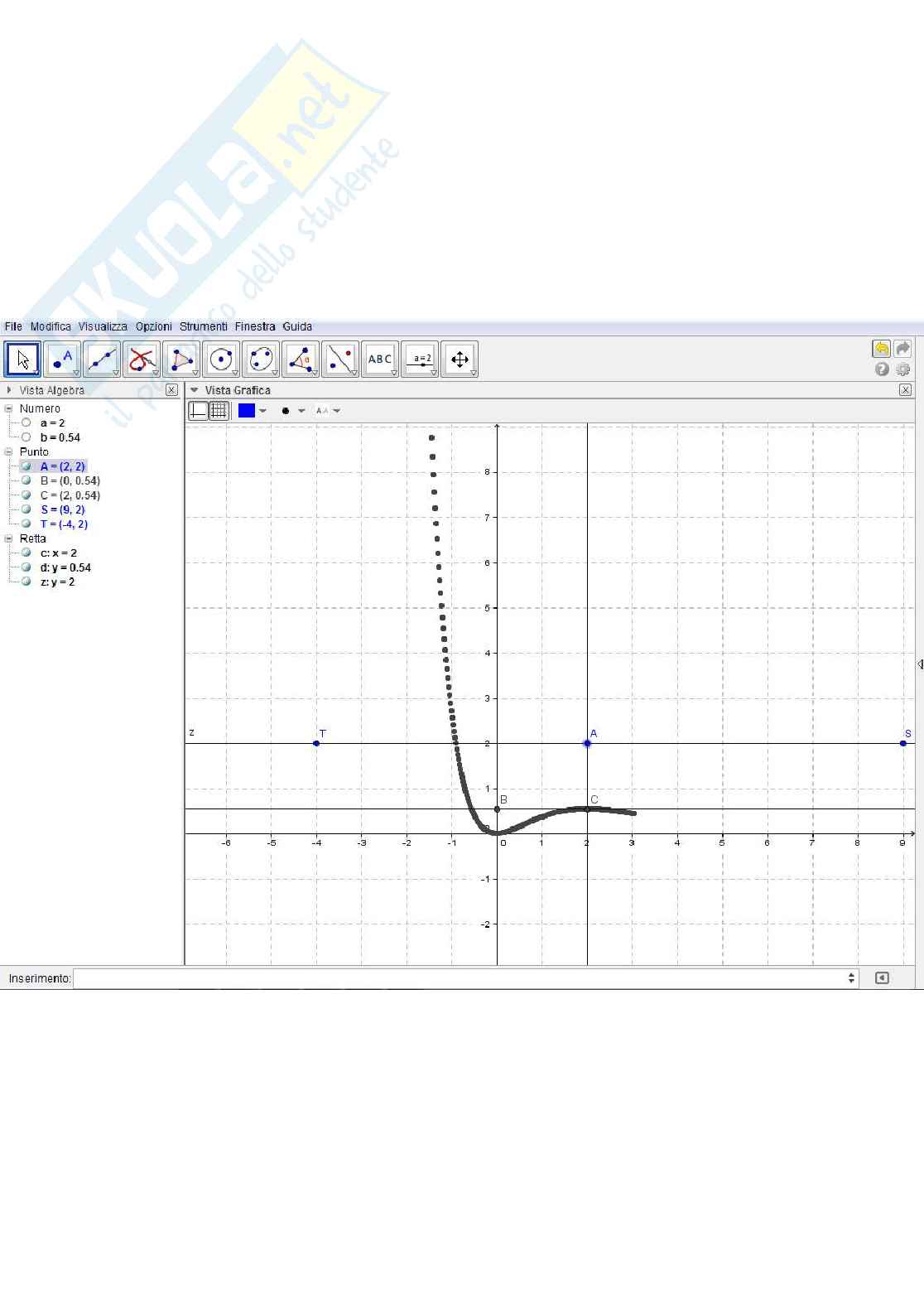Image resolution: width=924 pixels, height=1308 pixels.
Task: Select the Angle measurement tool
Action: [x=301, y=360]
